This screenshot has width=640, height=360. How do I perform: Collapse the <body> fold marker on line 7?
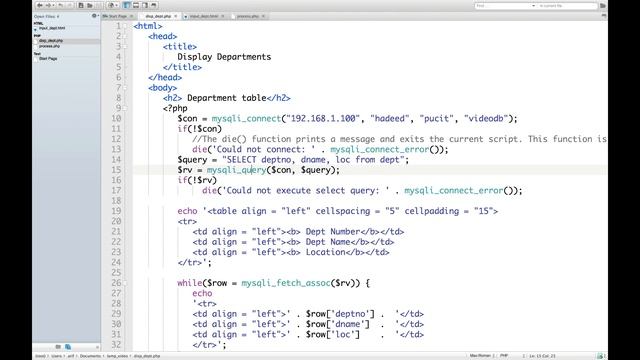point(125,88)
